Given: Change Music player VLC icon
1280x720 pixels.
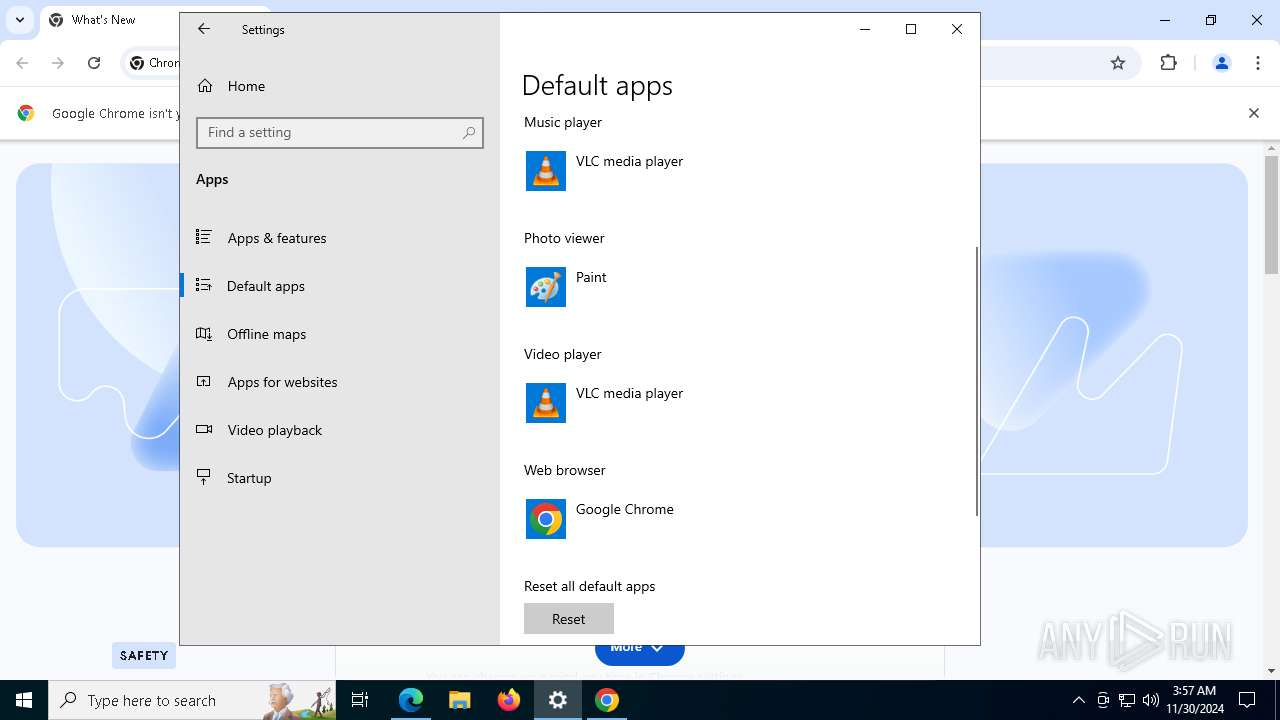Looking at the screenshot, I should pyautogui.click(x=546, y=171).
